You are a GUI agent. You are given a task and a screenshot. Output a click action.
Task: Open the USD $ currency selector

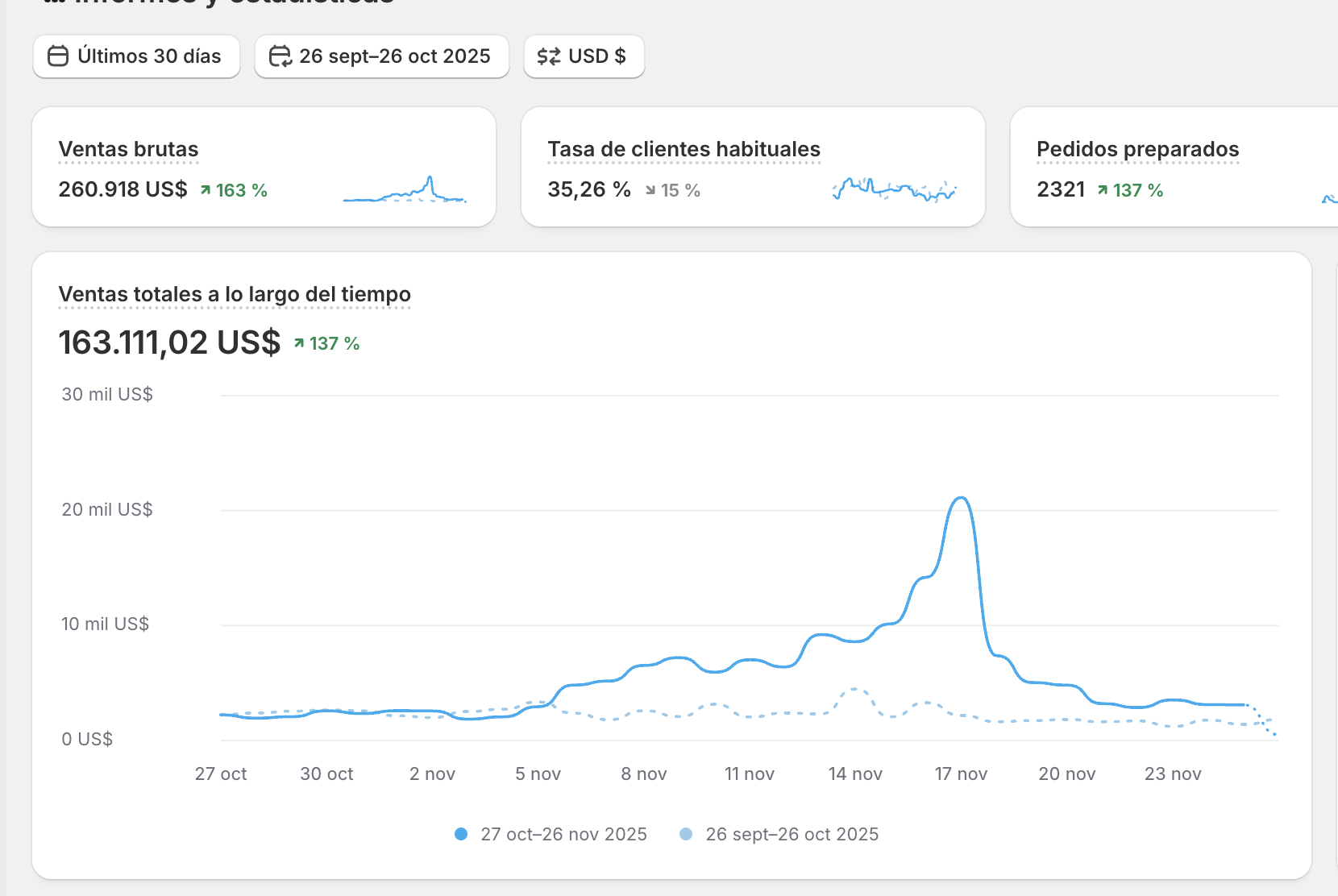tap(584, 56)
